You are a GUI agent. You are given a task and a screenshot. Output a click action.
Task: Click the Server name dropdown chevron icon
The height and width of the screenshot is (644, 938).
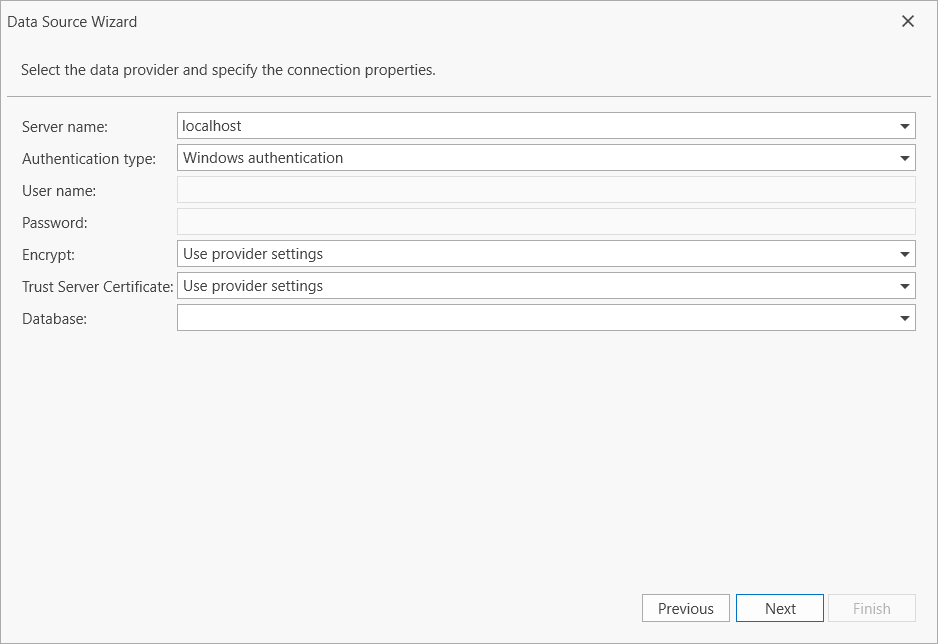pyautogui.click(x=906, y=125)
